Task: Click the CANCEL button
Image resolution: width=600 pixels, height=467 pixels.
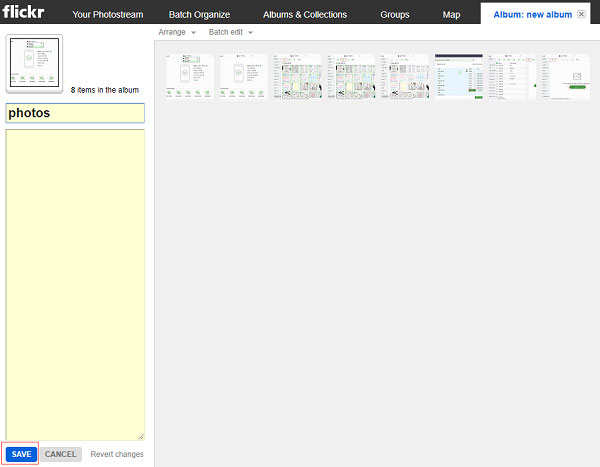Action: tap(60, 454)
